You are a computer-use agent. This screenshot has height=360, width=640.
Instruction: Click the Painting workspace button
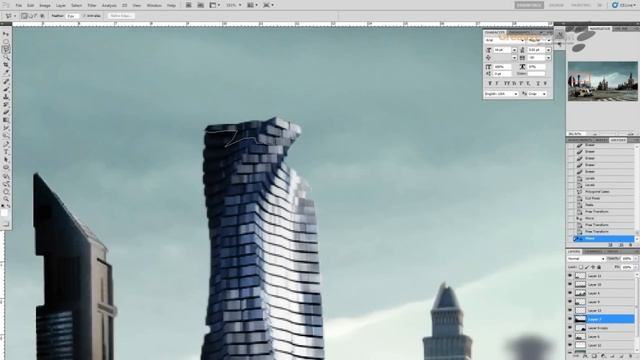point(580,5)
